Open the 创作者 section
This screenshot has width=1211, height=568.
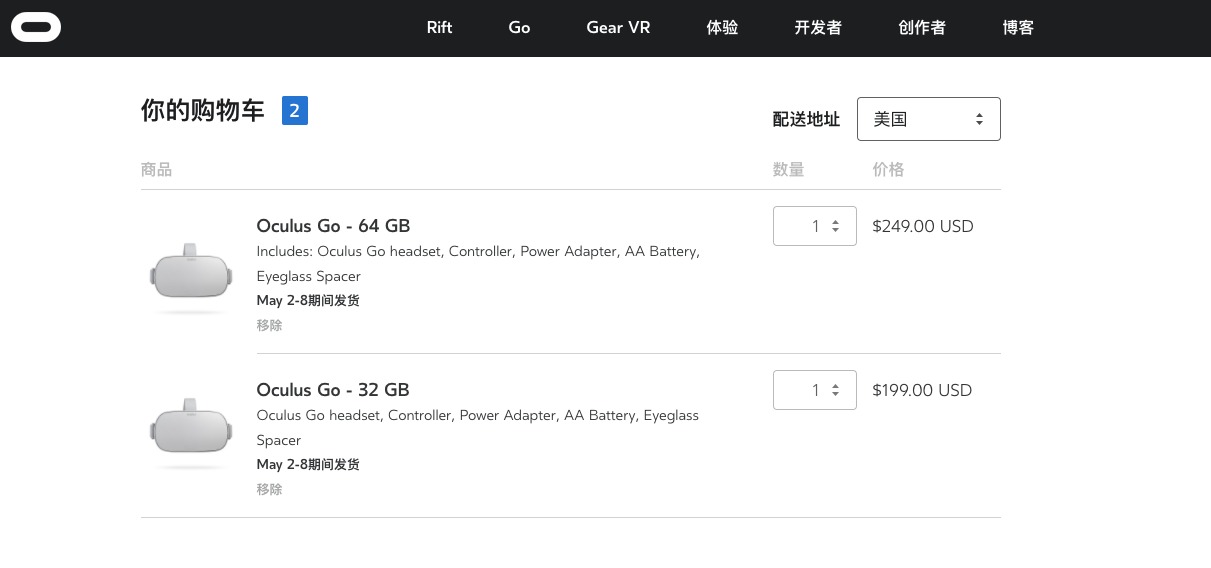922,28
